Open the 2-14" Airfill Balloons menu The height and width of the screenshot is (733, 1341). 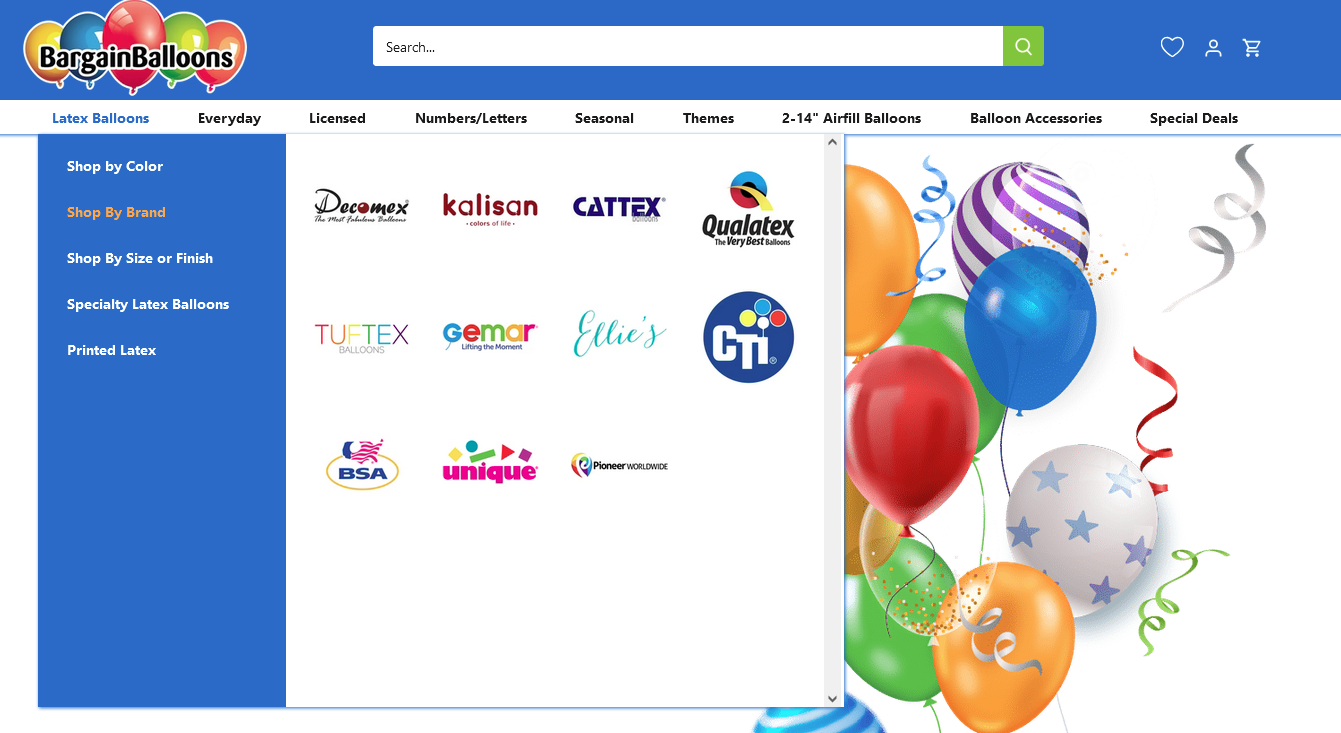[x=851, y=118]
